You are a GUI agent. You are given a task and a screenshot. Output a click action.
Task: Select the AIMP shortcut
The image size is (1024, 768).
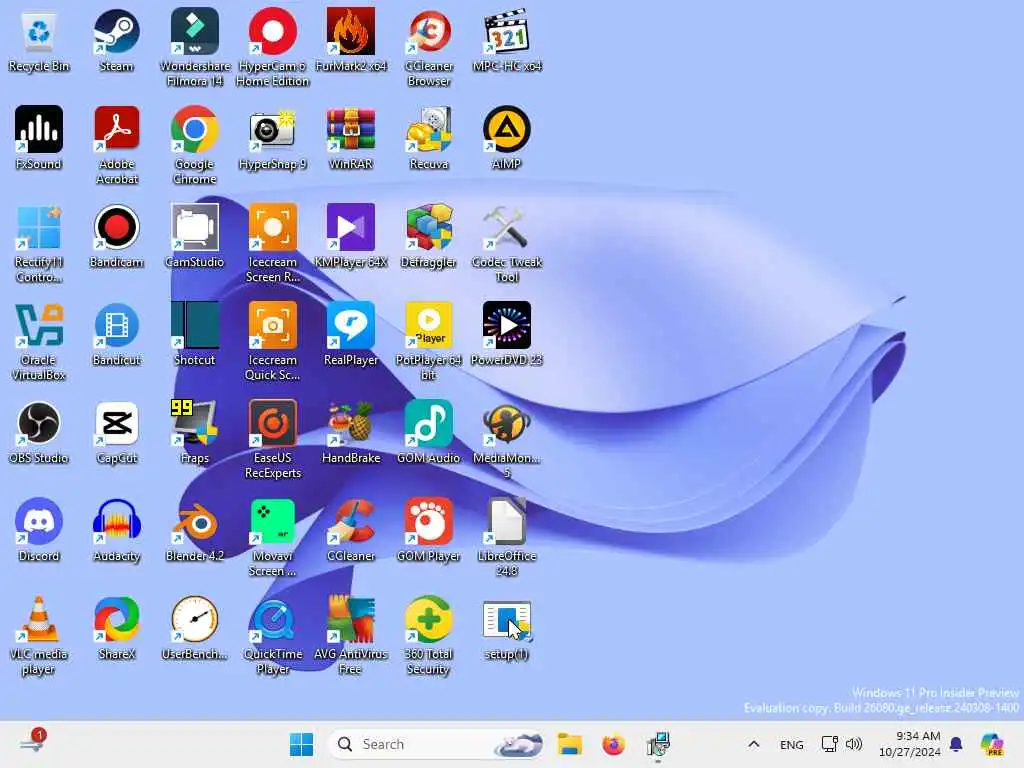tap(507, 139)
